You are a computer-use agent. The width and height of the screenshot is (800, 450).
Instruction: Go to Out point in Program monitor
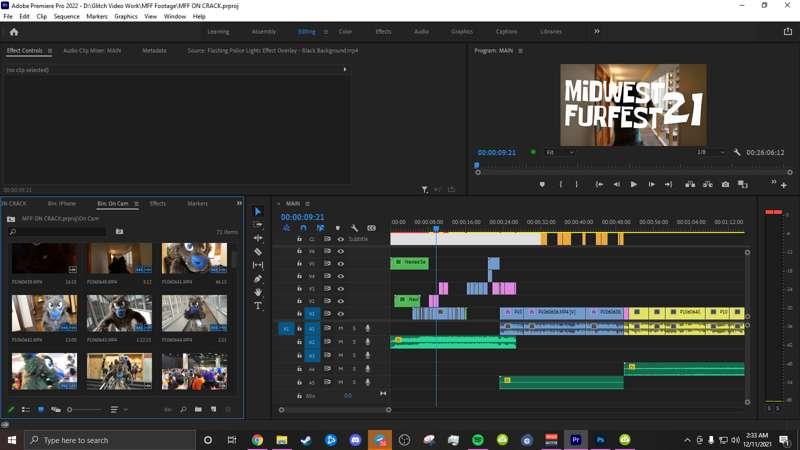[x=668, y=185]
